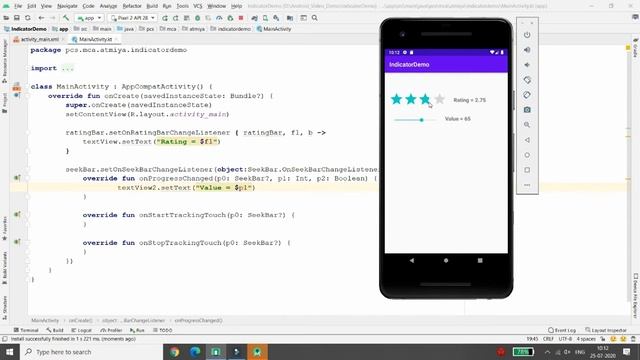The width and height of the screenshot is (640, 360).
Task: Click the emulator Rotate Right icon
Action: 527,95
